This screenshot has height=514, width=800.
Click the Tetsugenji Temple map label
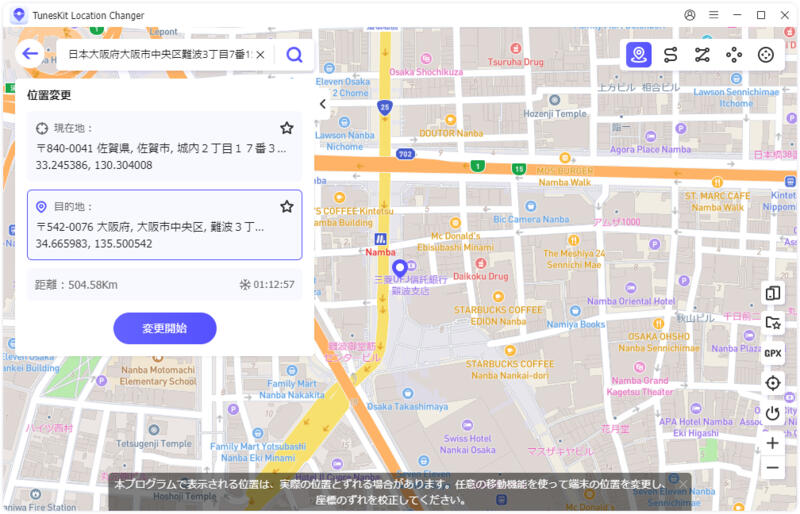click(154, 444)
